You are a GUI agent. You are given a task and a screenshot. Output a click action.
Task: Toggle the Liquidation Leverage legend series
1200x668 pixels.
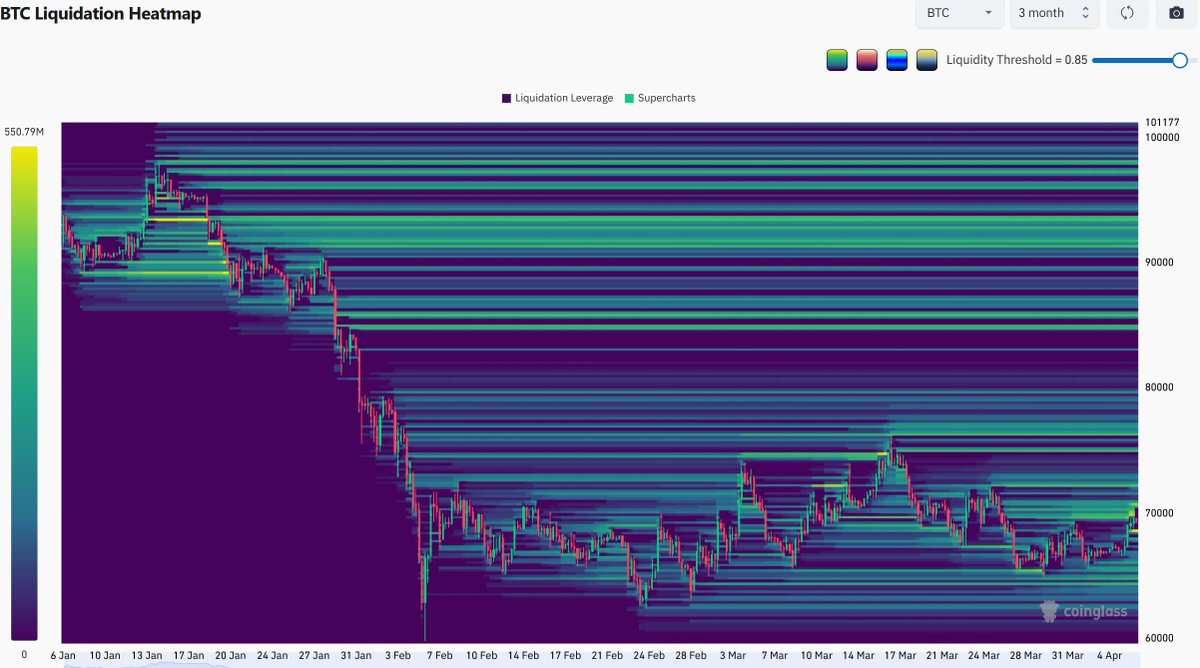coord(557,98)
